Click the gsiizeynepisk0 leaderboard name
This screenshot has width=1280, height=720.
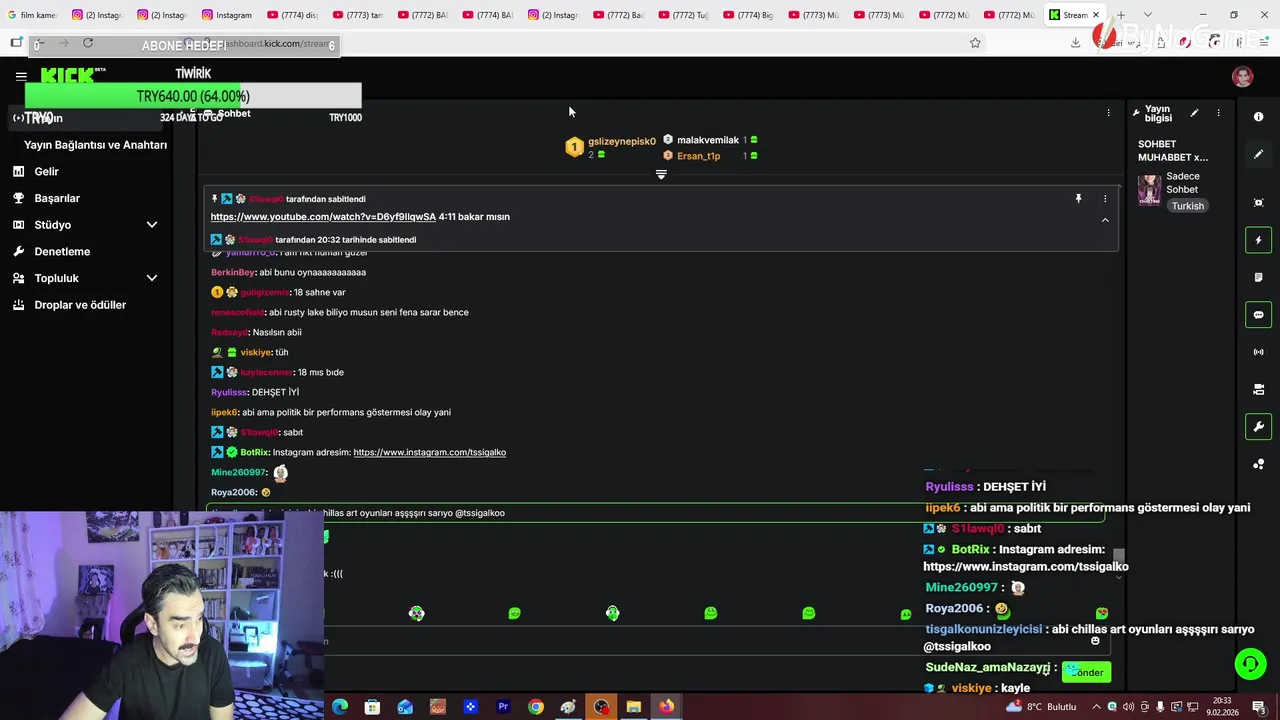point(621,142)
